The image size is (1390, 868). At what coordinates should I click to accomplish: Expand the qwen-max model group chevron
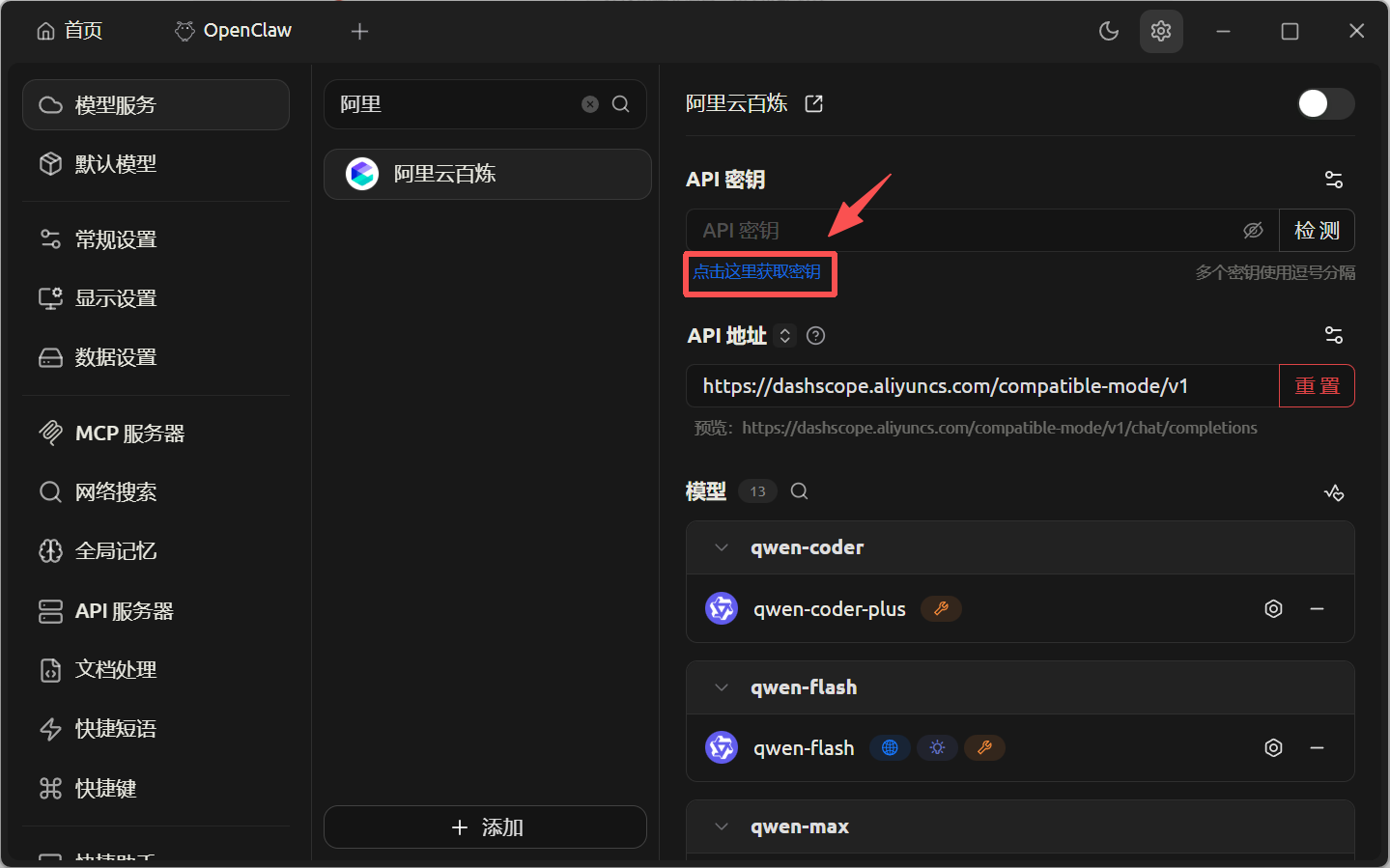click(722, 826)
